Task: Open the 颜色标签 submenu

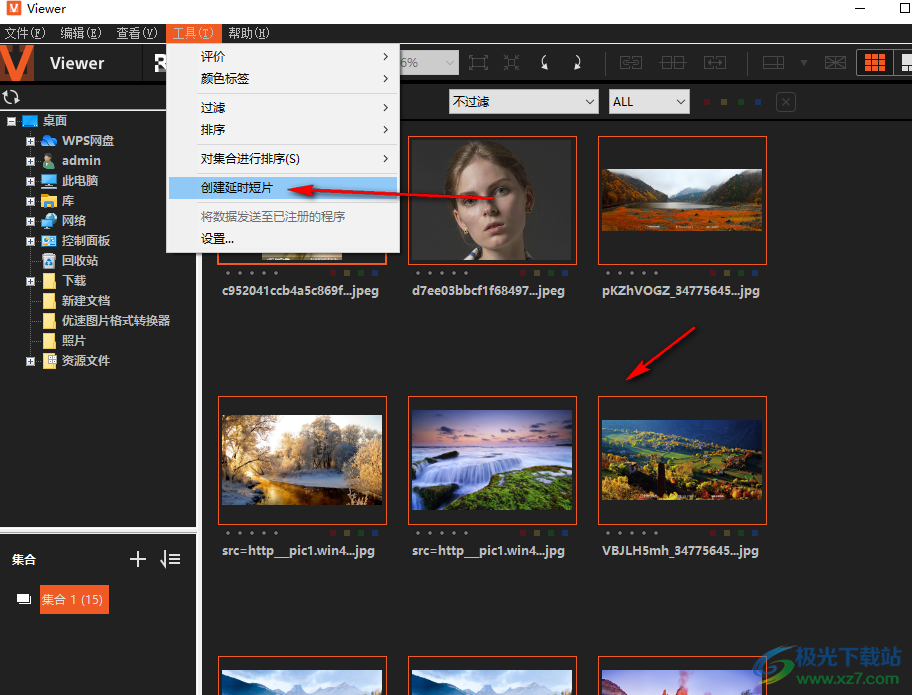Action: click(x=283, y=79)
